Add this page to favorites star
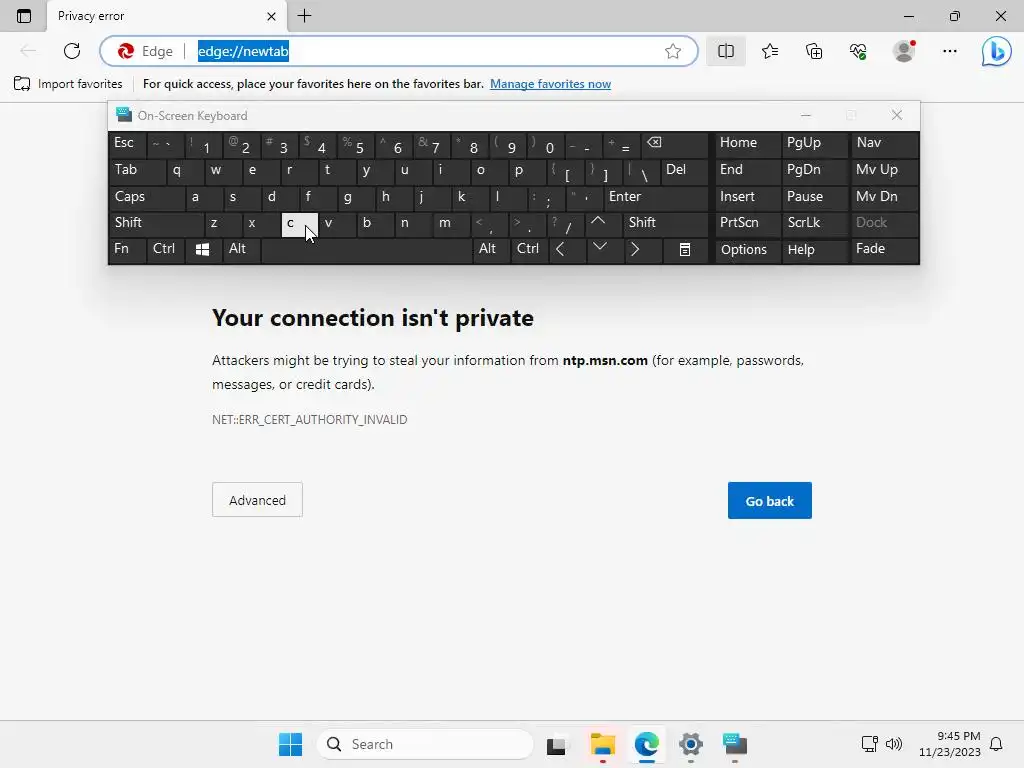Viewport: 1024px width, 768px height. [x=673, y=51]
